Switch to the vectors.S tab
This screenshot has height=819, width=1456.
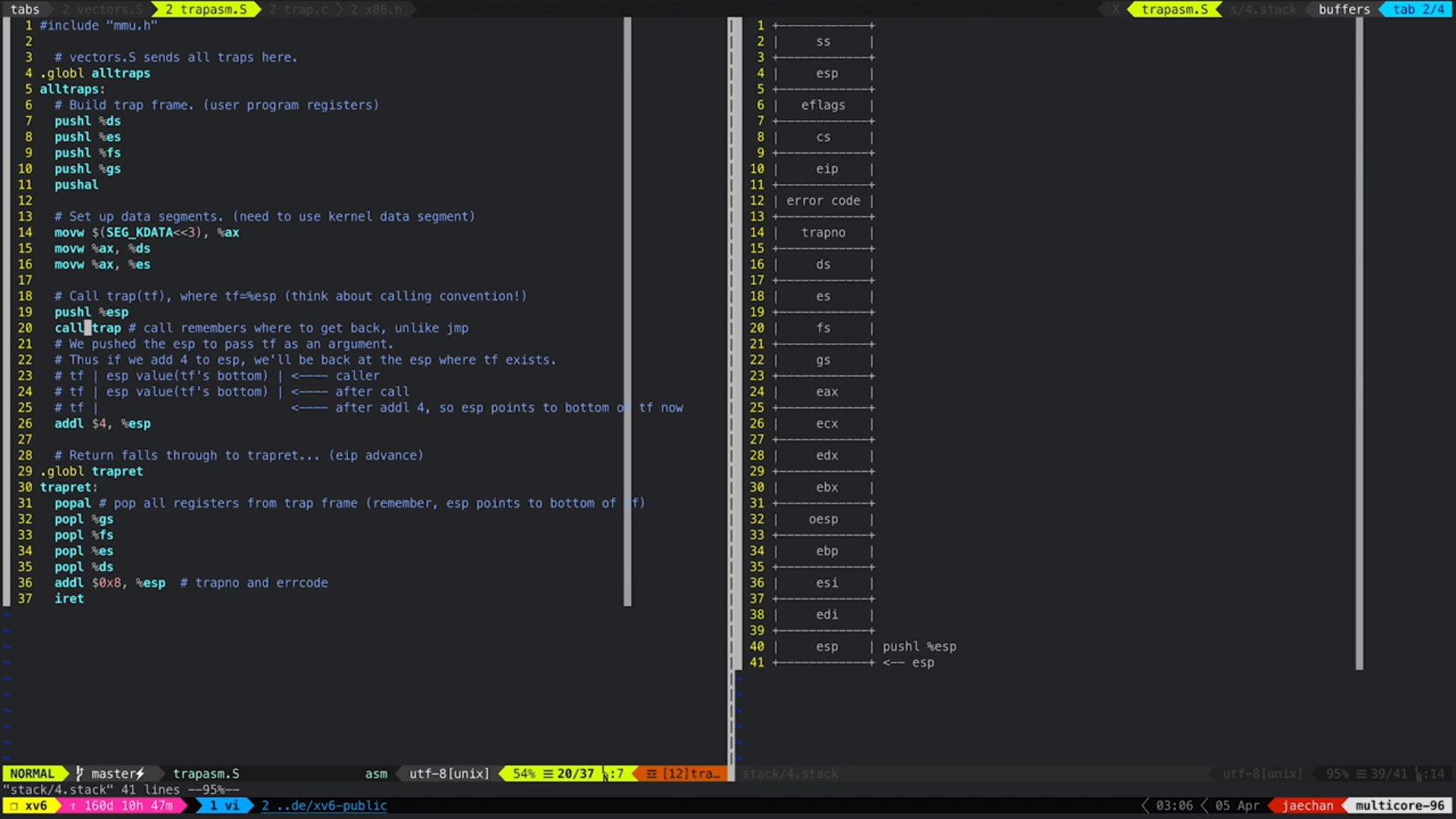102,9
